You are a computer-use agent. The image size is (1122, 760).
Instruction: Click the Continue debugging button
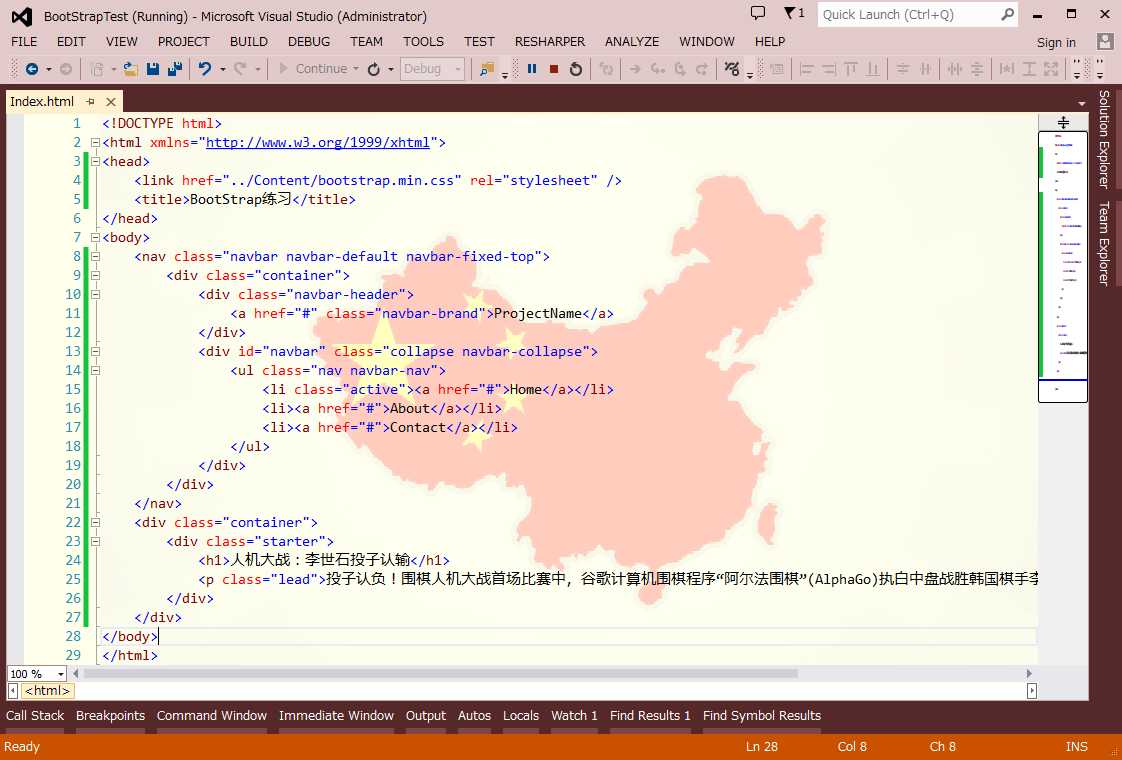(x=313, y=69)
